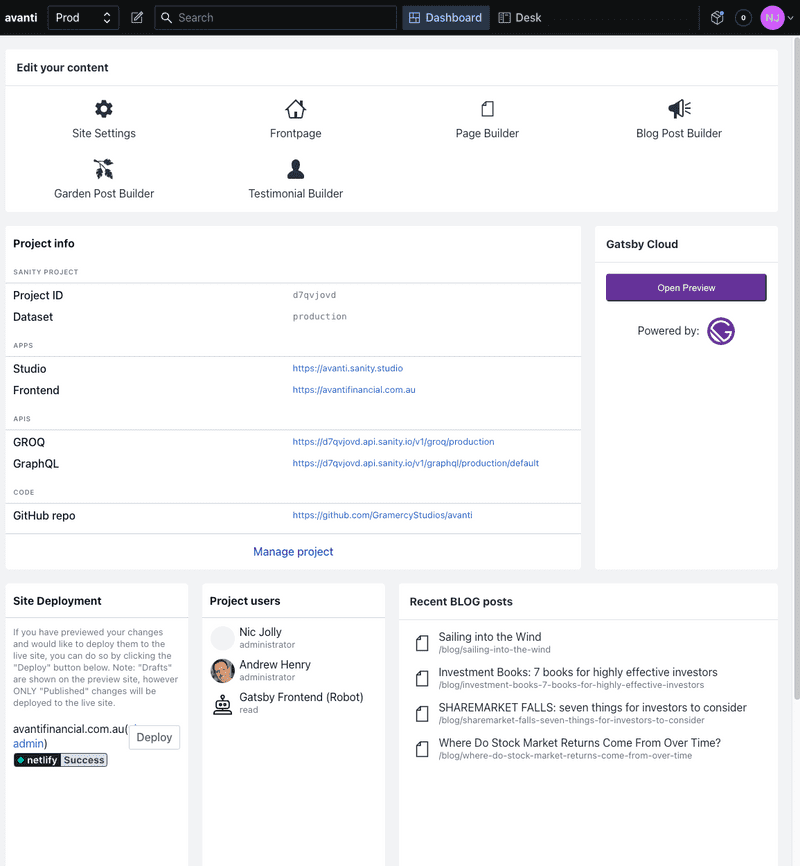Image resolution: width=800 pixels, height=866 pixels.
Task: Open the Frontpage house icon
Action: (x=296, y=109)
